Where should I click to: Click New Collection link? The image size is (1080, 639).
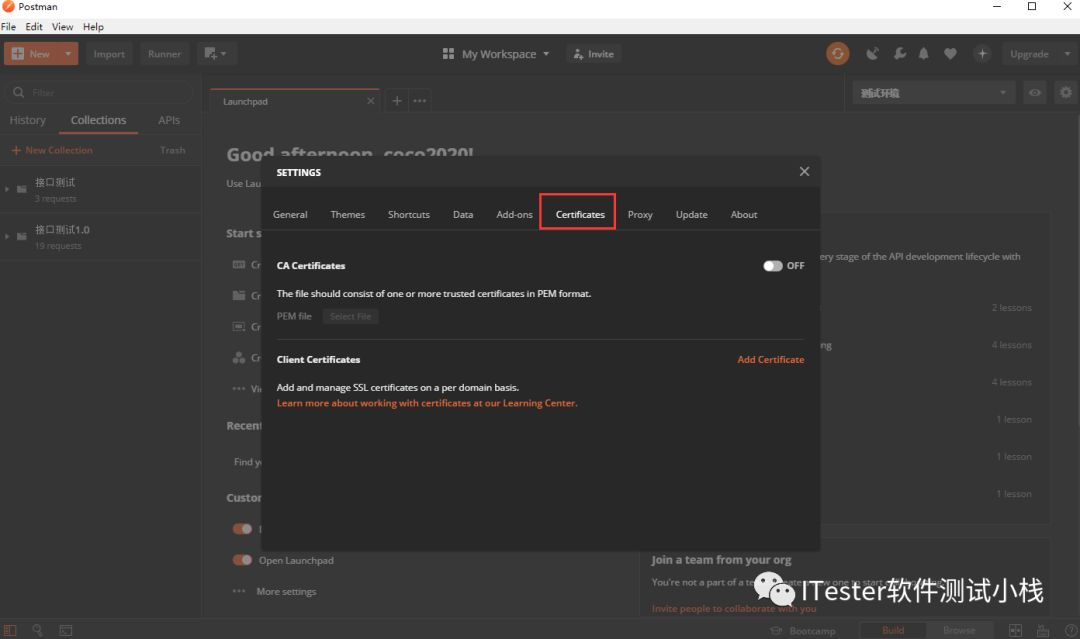click(x=52, y=150)
